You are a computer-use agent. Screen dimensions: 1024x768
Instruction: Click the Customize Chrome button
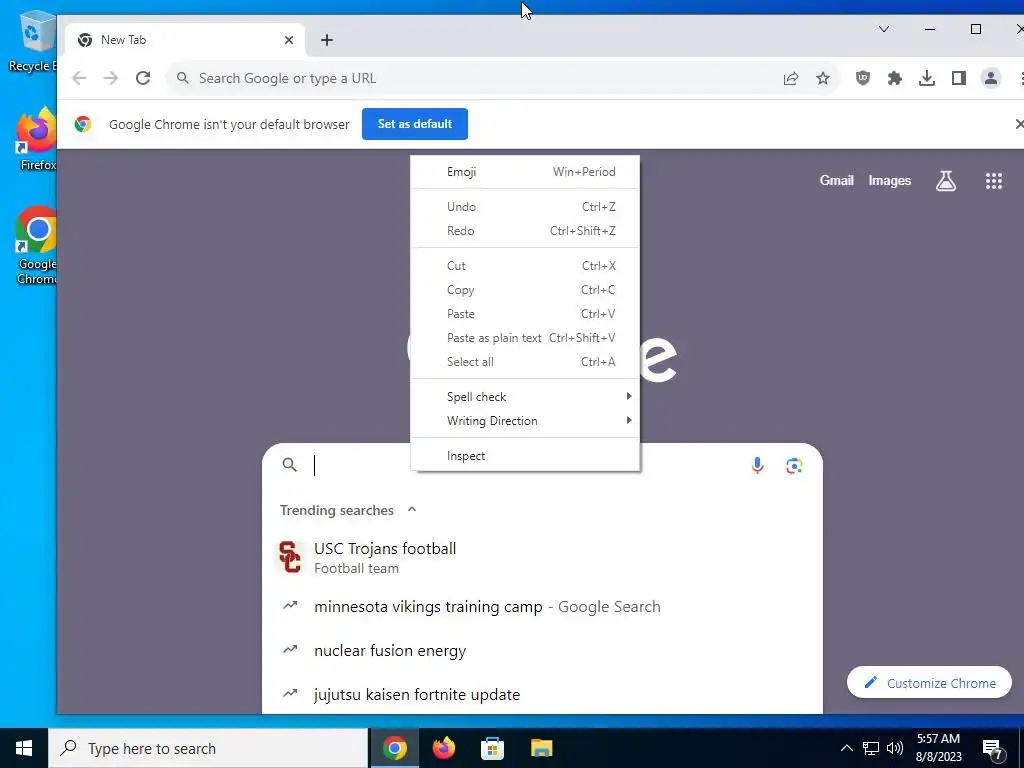[x=929, y=683]
